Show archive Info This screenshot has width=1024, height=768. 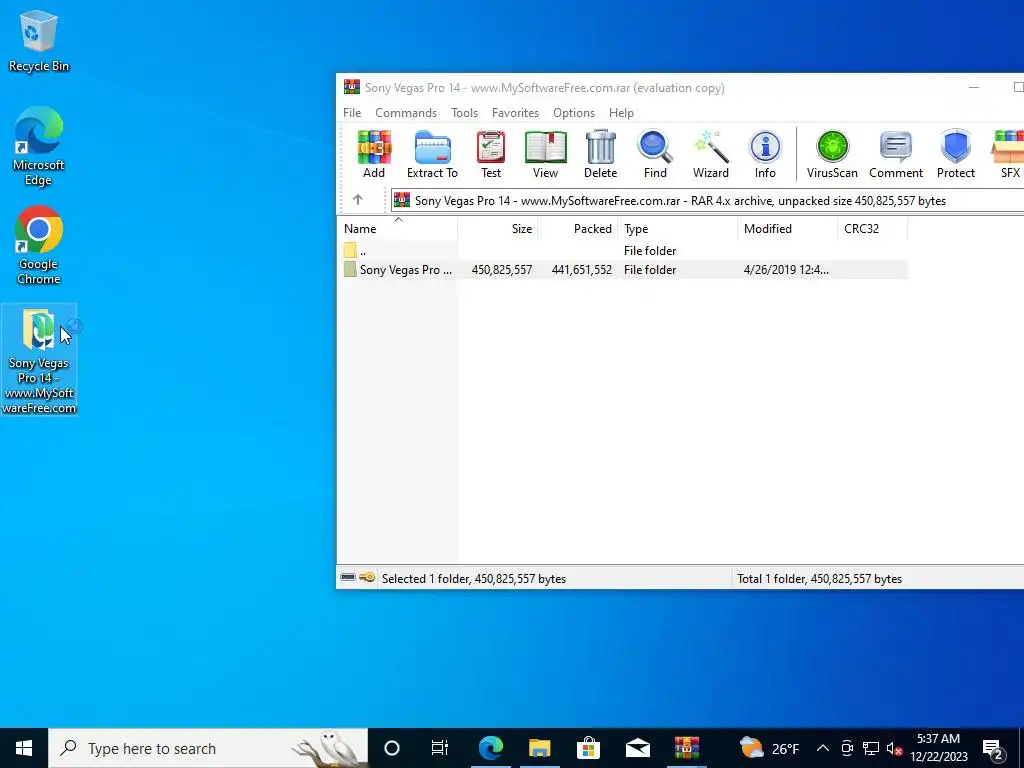765,154
